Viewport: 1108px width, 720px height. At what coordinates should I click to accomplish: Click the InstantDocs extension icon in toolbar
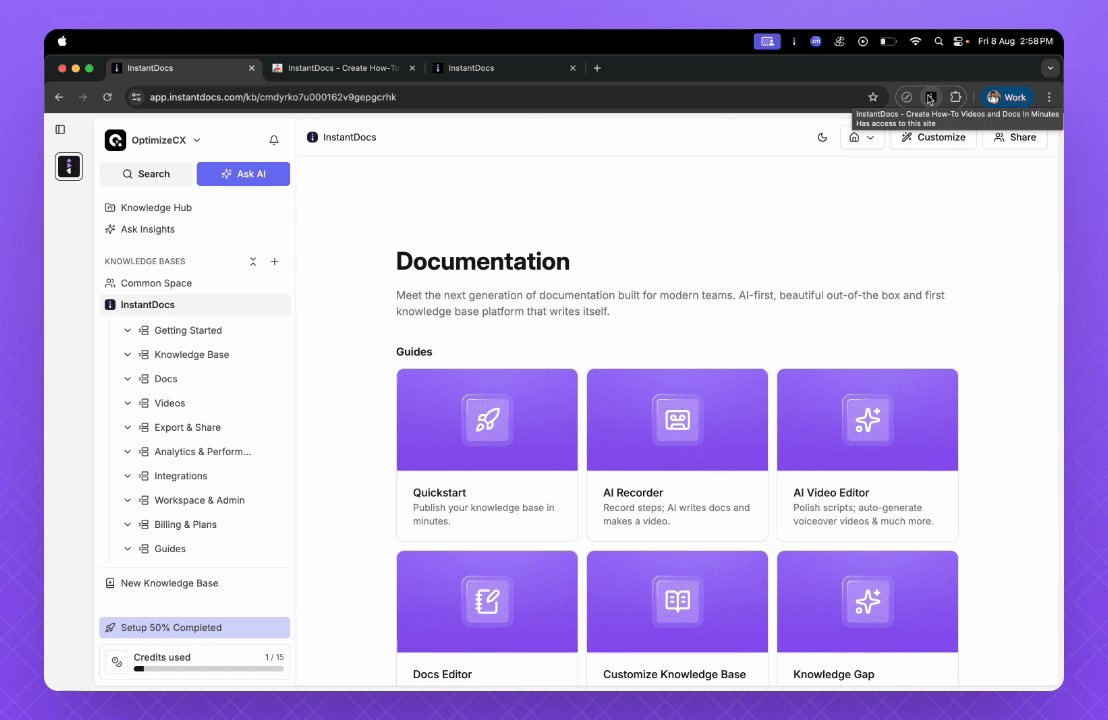click(x=930, y=97)
